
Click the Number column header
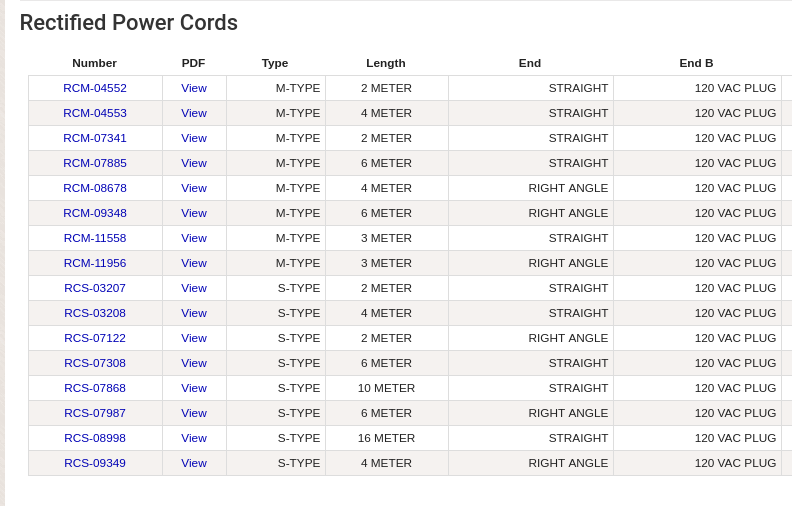click(x=95, y=63)
